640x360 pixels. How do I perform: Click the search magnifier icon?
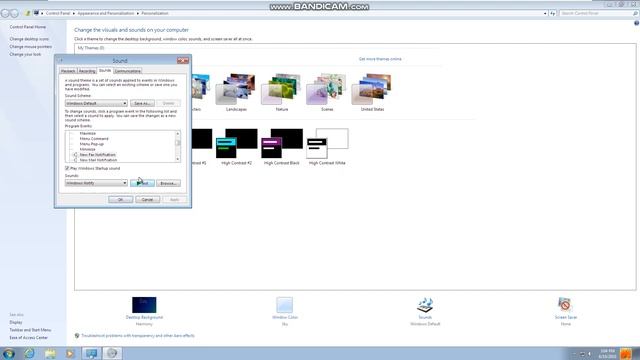coord(635,13)
